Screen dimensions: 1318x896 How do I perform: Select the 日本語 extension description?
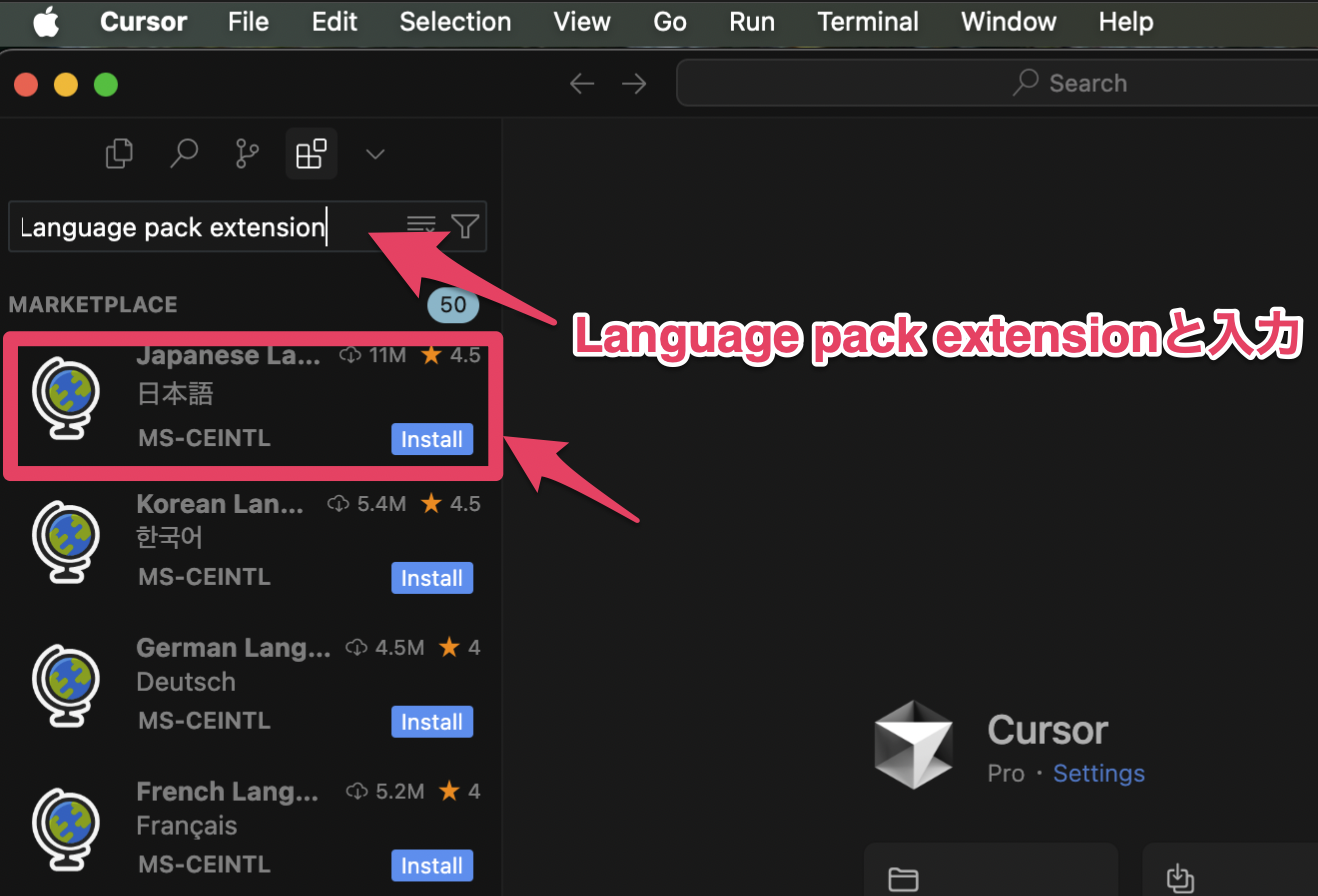pos(175,394)
